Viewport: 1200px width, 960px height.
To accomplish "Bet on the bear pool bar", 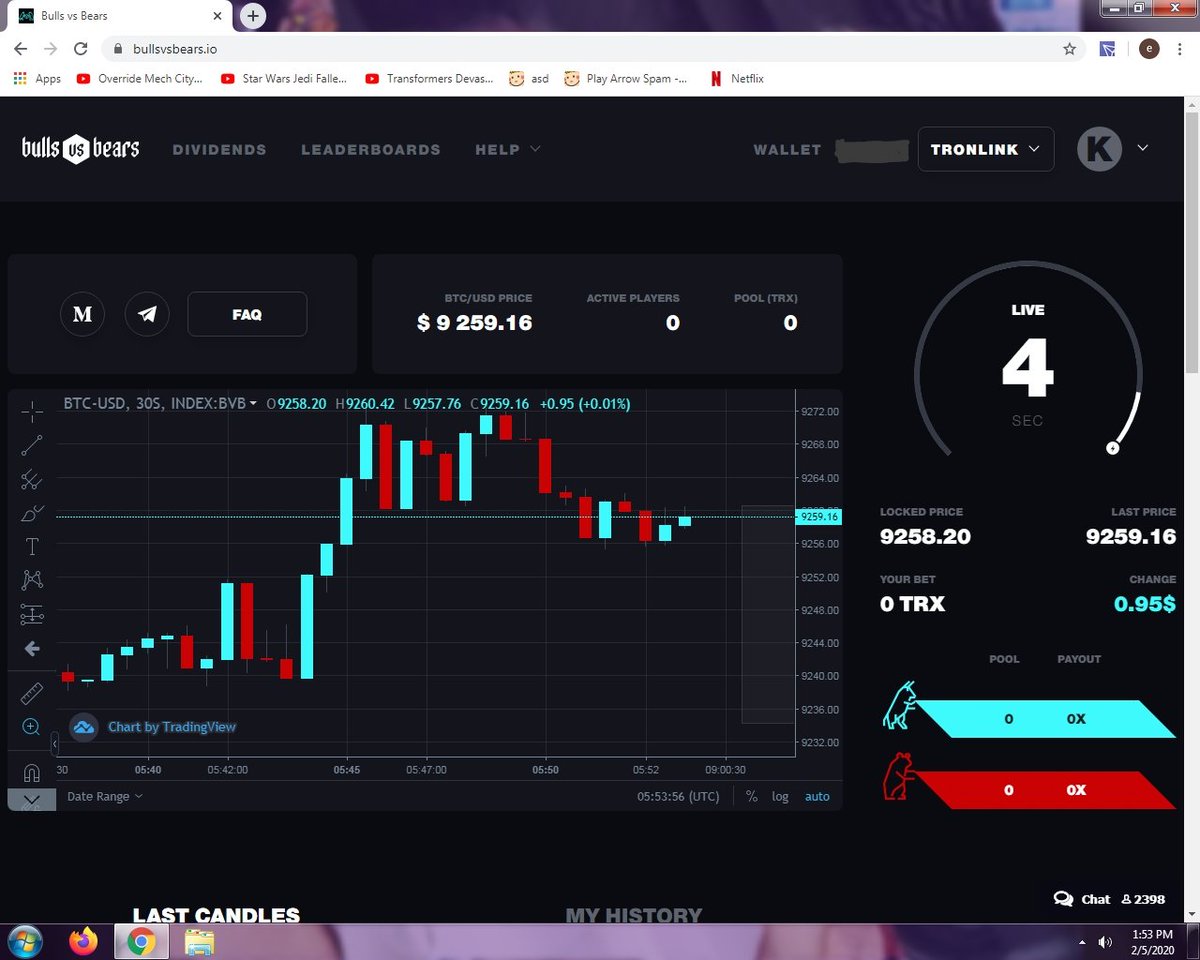I will 1045,790.
